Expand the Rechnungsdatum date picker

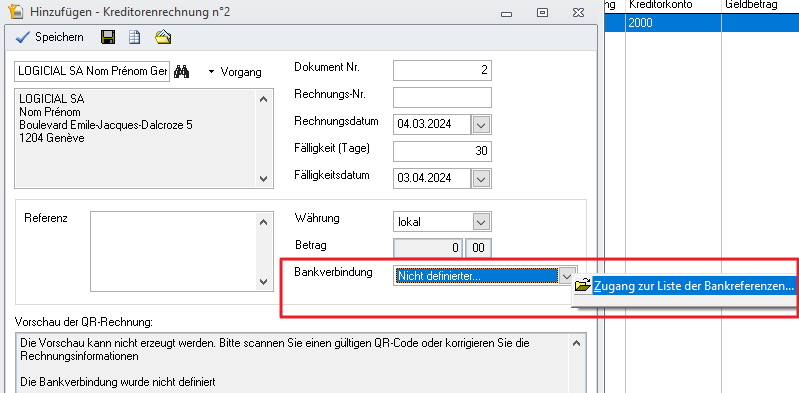click(x=482, y=124)
